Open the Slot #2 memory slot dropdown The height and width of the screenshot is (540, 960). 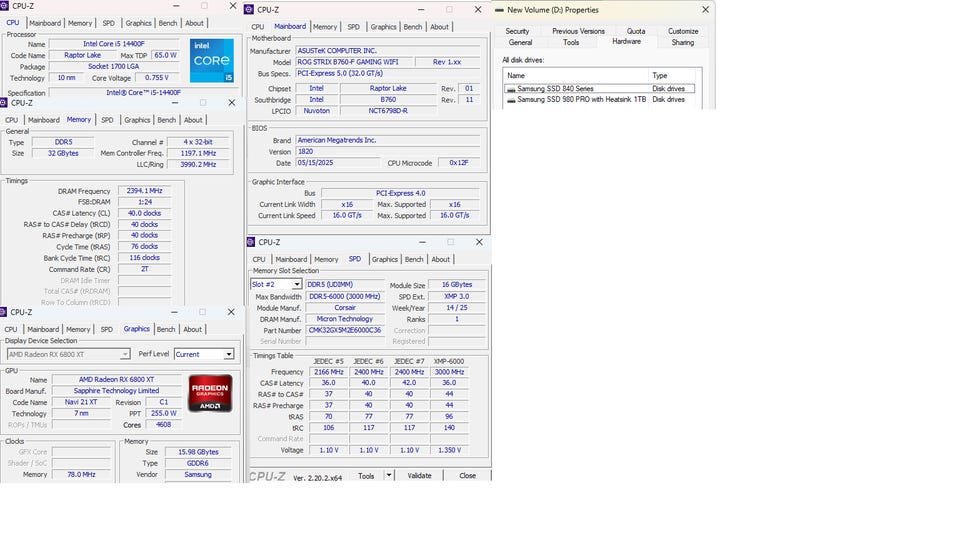[x=296, y=284]
